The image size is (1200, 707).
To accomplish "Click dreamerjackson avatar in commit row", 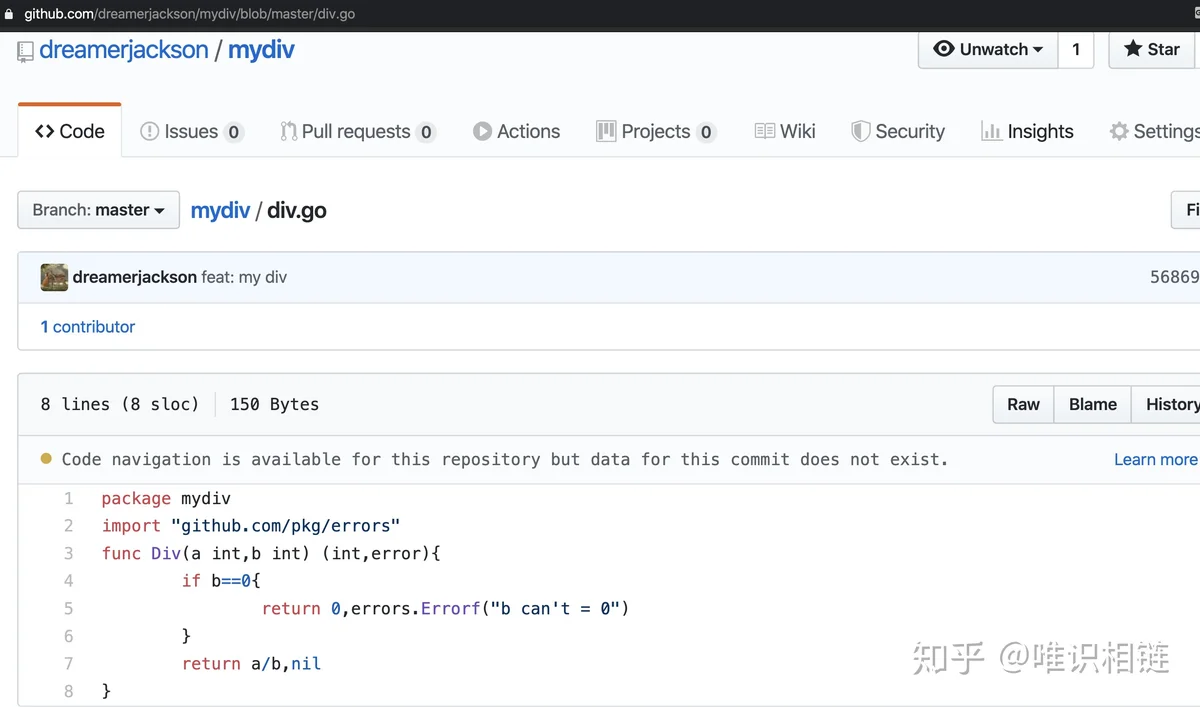I will pos(54,277).
